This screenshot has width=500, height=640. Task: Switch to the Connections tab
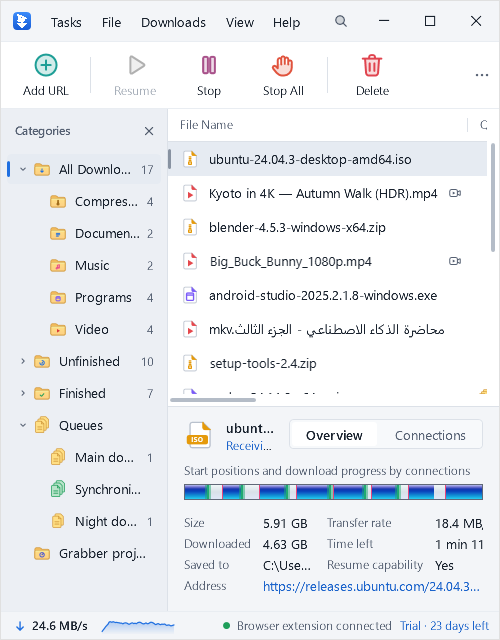pos(430,436)
